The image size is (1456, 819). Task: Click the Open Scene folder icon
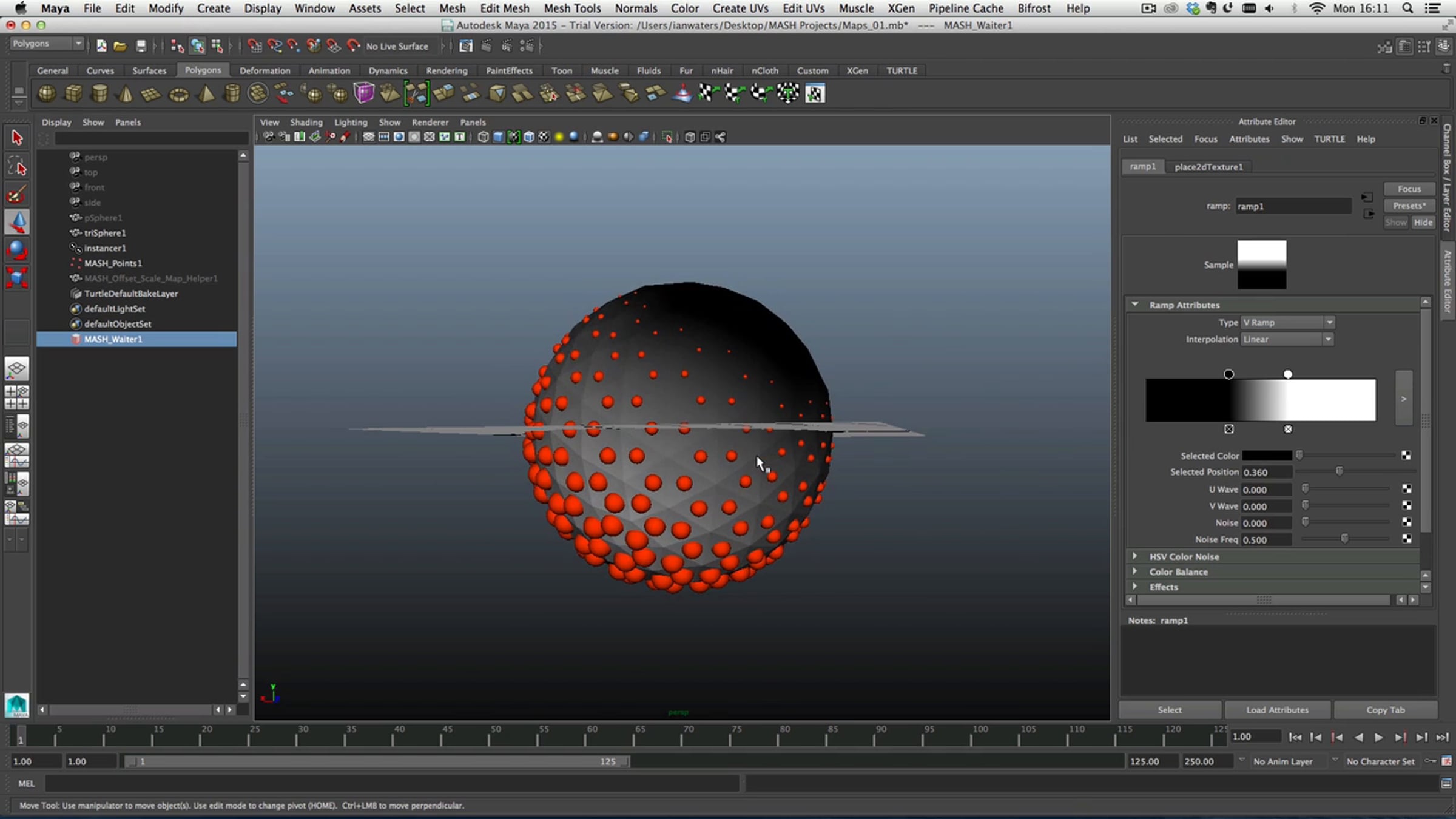click(x=120, y=46)
